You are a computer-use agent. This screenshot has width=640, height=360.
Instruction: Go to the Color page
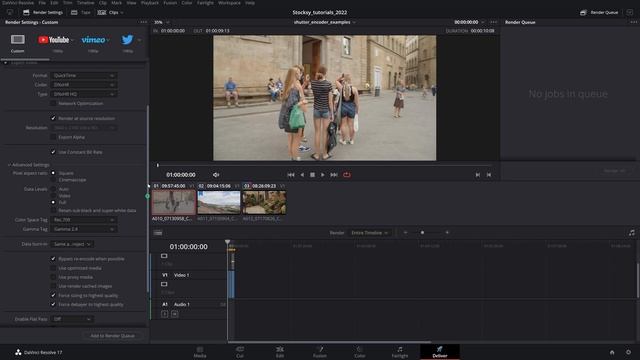(360, 352)
